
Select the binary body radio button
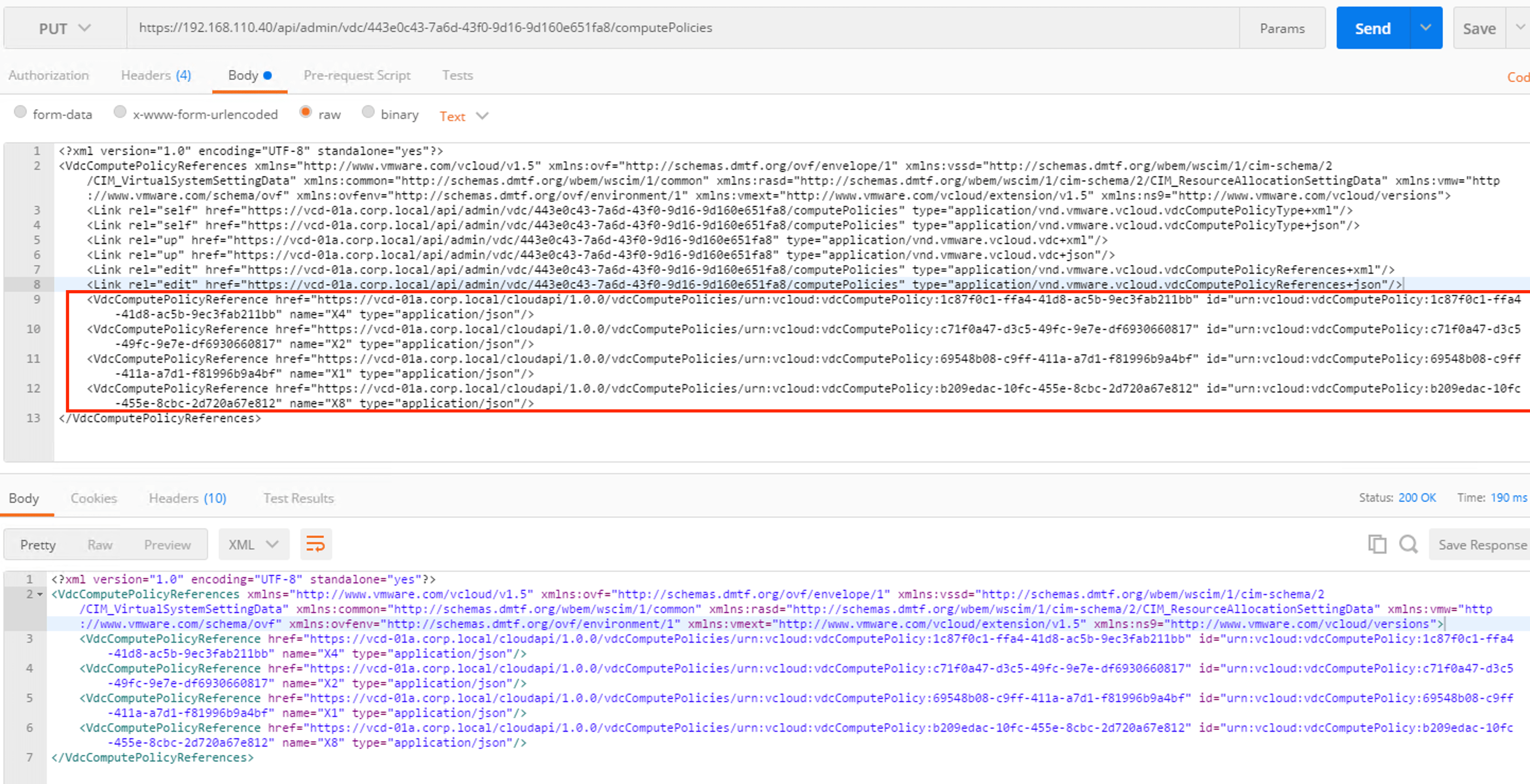coord(368,112)
